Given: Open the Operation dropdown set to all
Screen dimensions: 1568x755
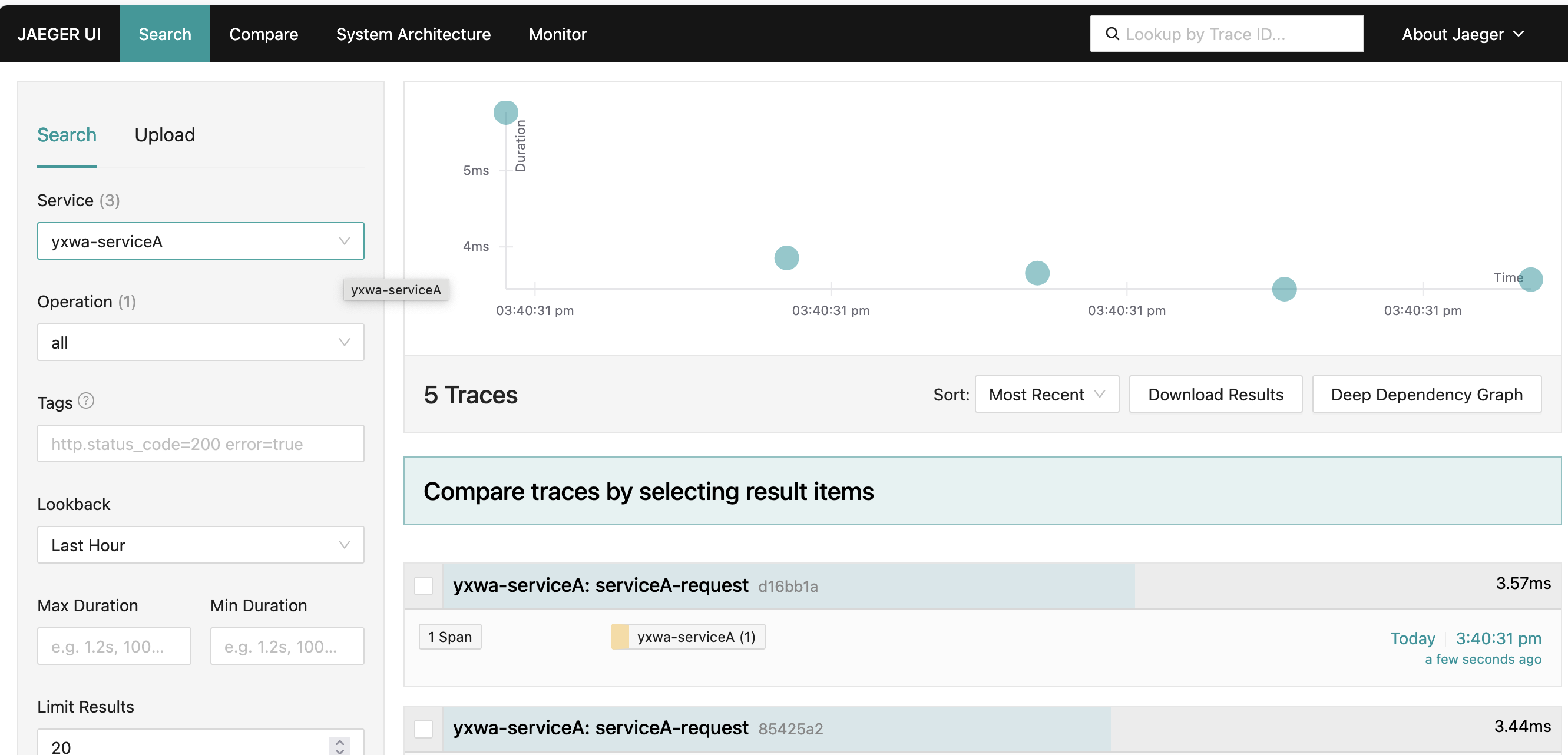Looking at the screenshot, I should [x=200, y=342].
